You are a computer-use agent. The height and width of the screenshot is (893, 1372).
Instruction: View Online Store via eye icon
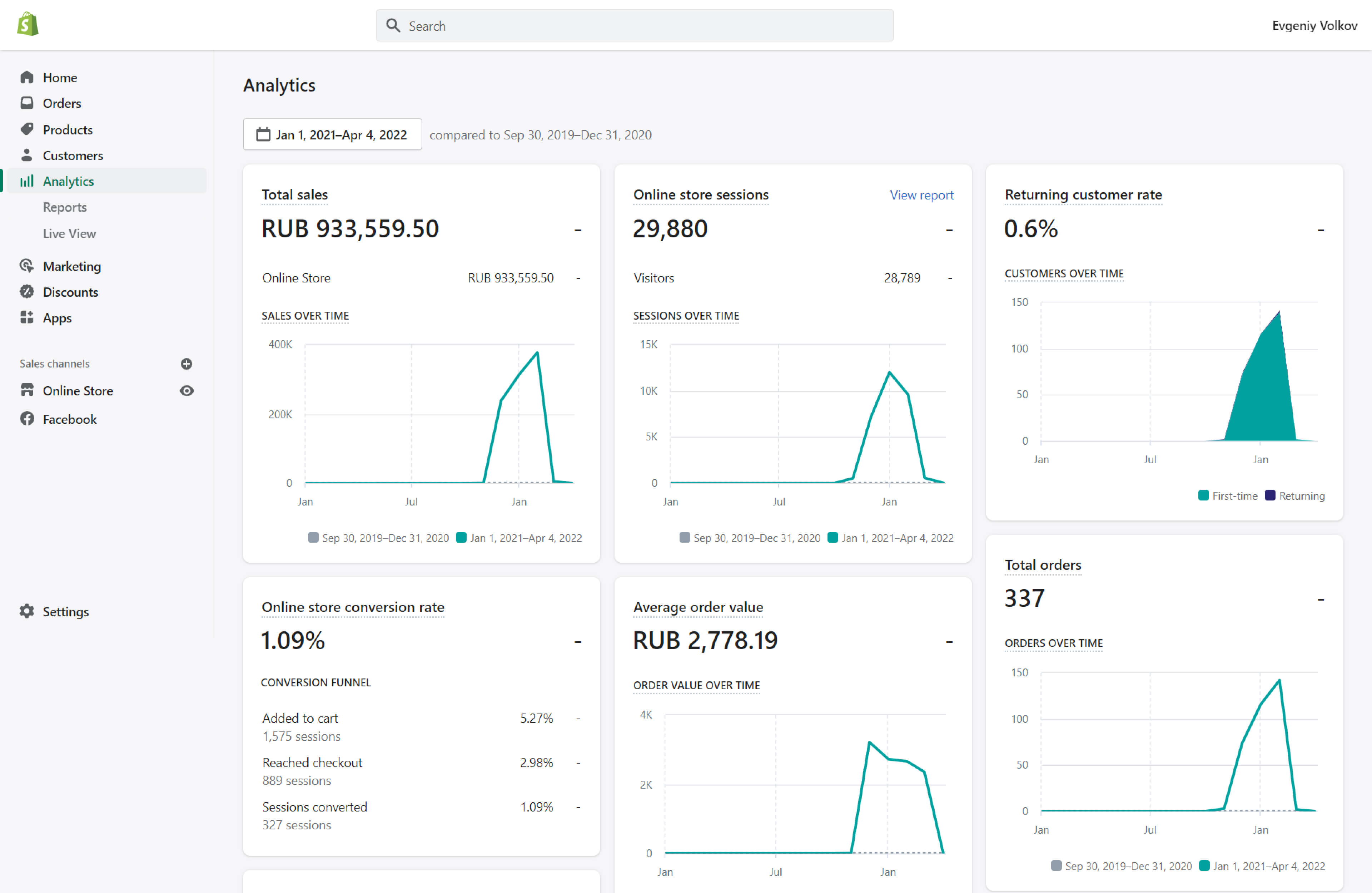[186, 390]
